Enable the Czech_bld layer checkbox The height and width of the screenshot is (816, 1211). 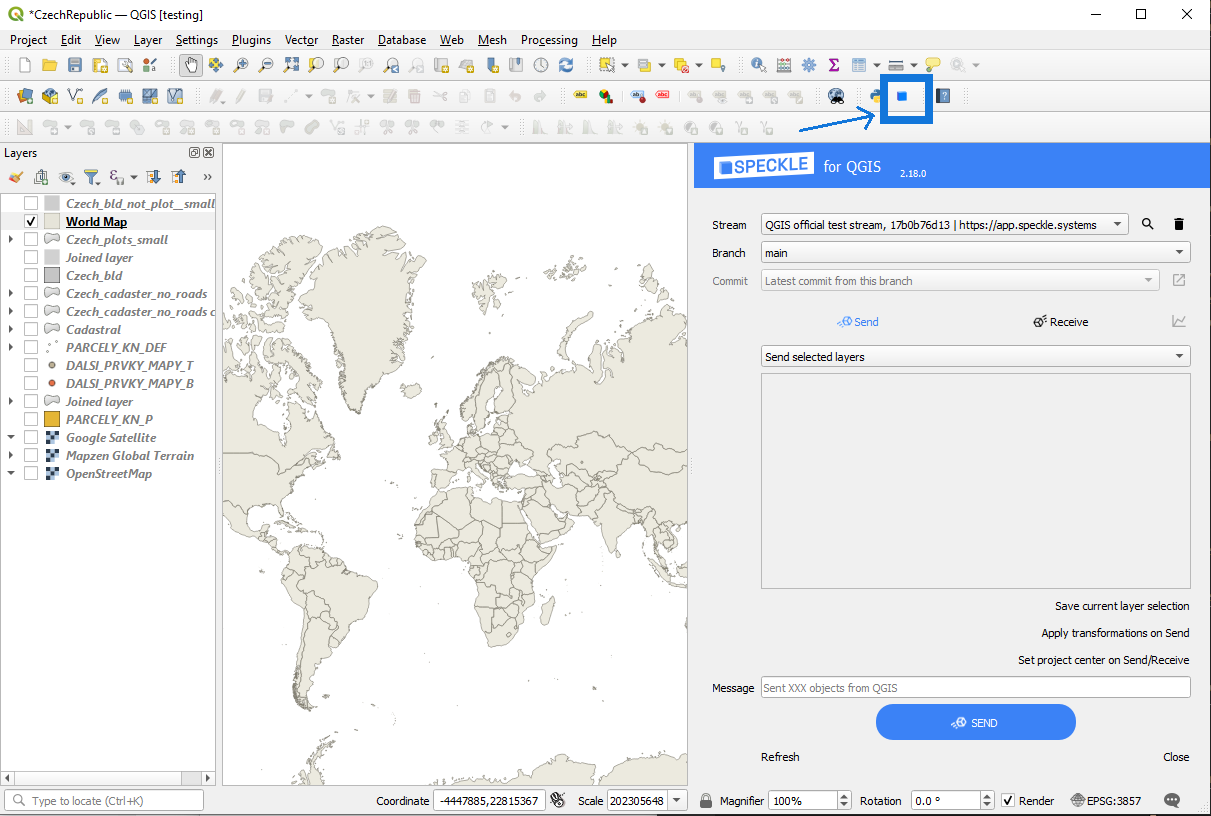31,276
